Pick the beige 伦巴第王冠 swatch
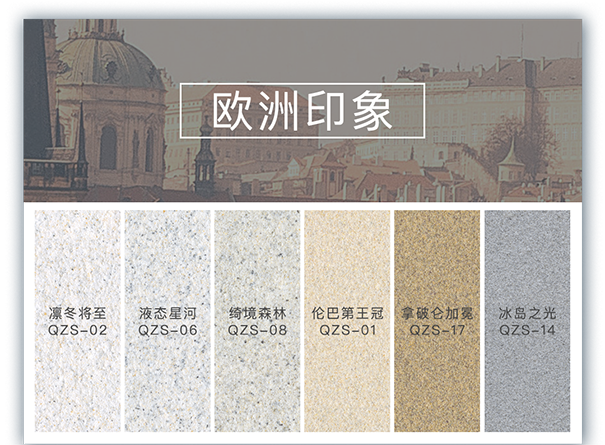Viewport: 605px width, 445px height. tap(347, 260)
